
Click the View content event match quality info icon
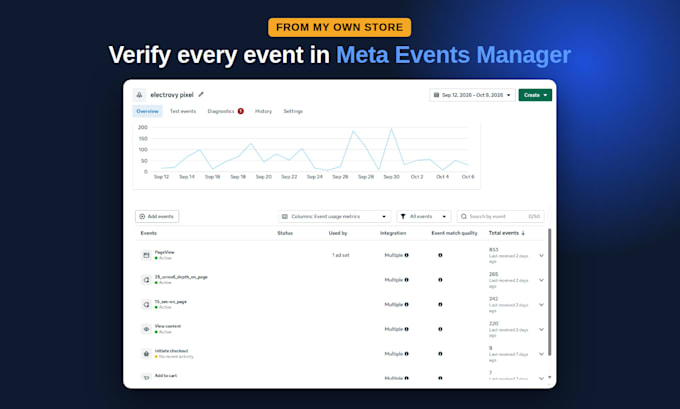pos(440,329)
